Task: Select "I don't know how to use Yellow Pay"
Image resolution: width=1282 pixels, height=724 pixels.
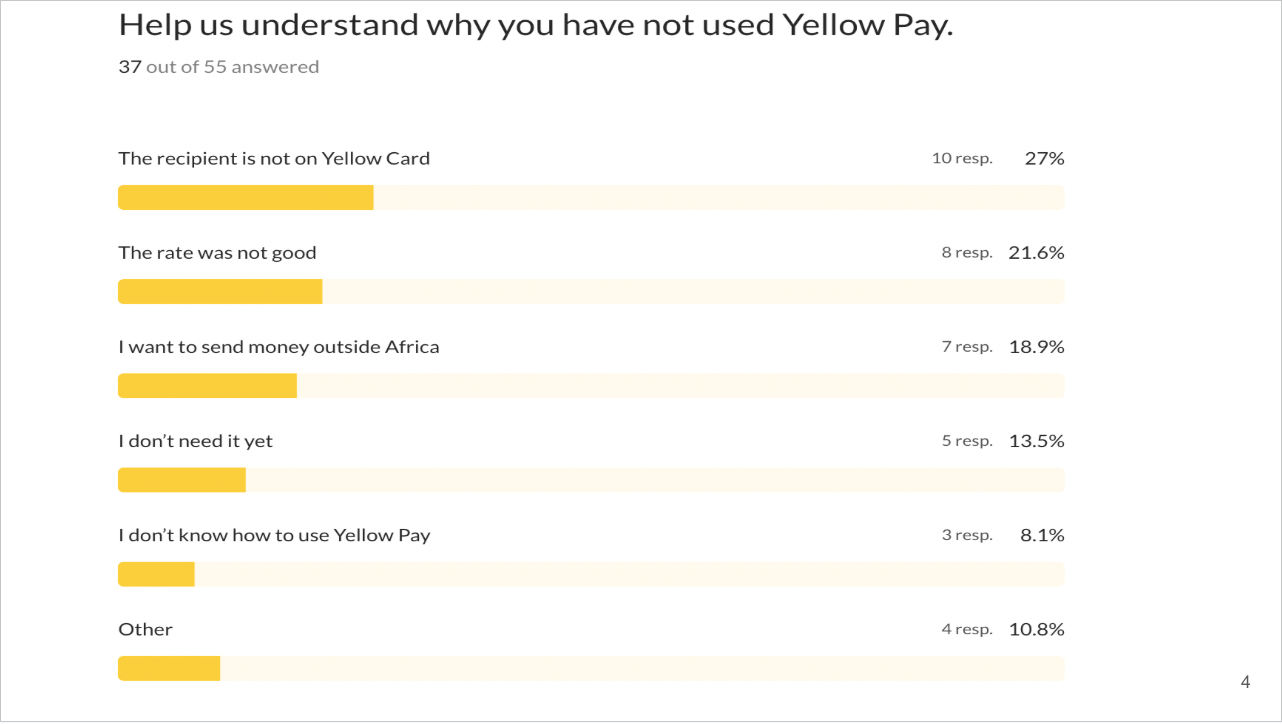Action: (274, 535)
